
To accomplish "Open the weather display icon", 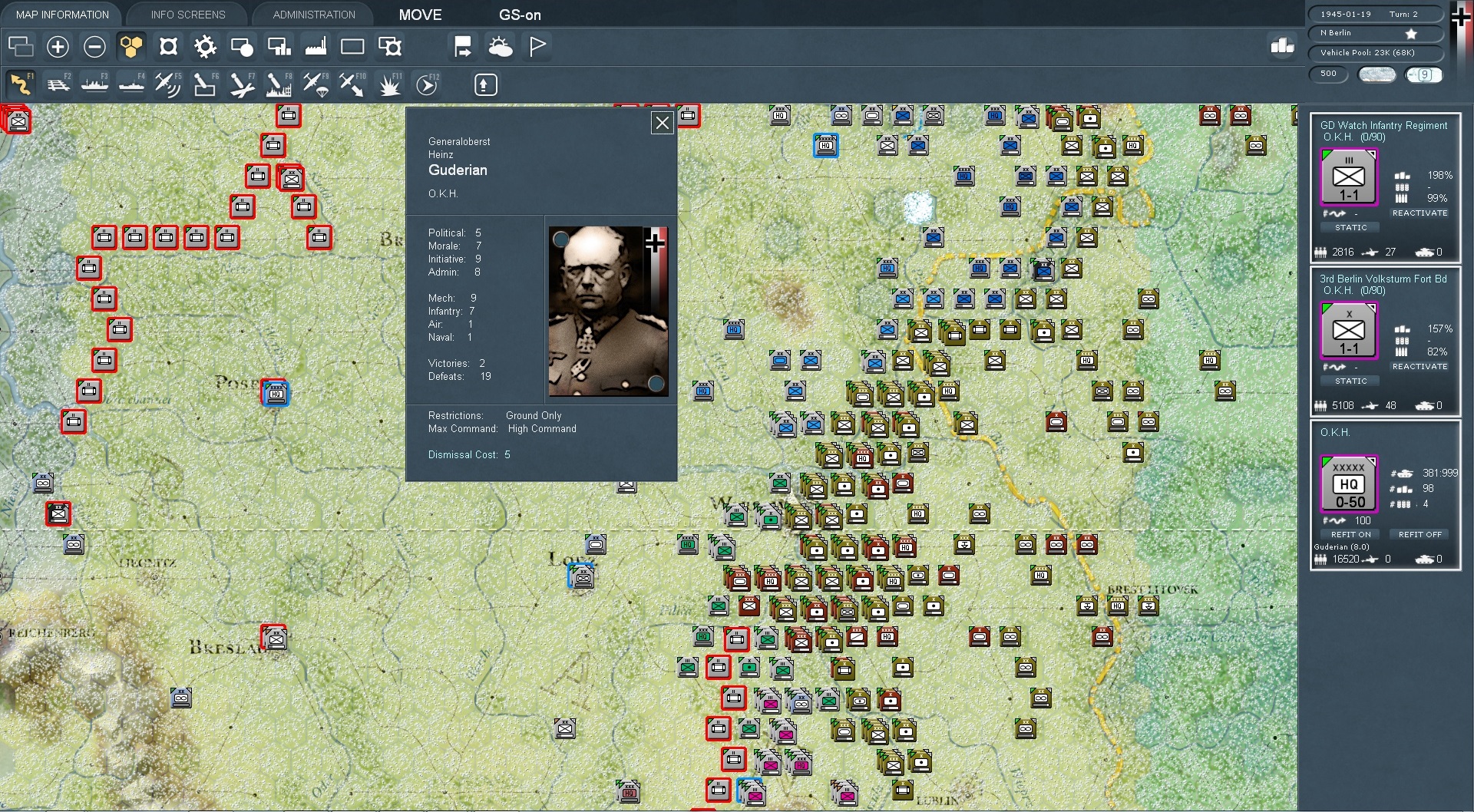I will coord(501,47).
